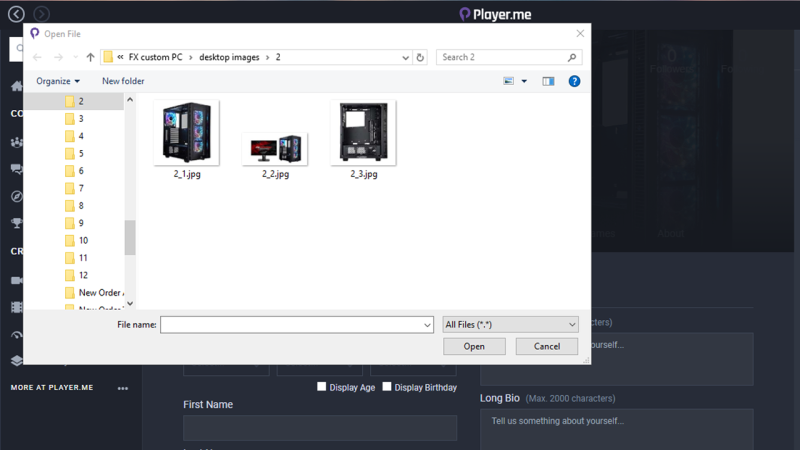Open view options dropdown arrow
The height and width of the screenshot is (450, 800).
[524, 81]
